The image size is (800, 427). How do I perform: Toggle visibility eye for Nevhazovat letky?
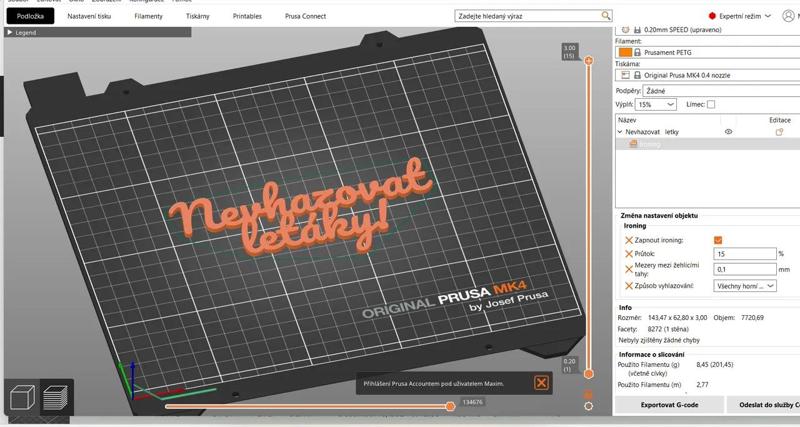coord(728,132)
